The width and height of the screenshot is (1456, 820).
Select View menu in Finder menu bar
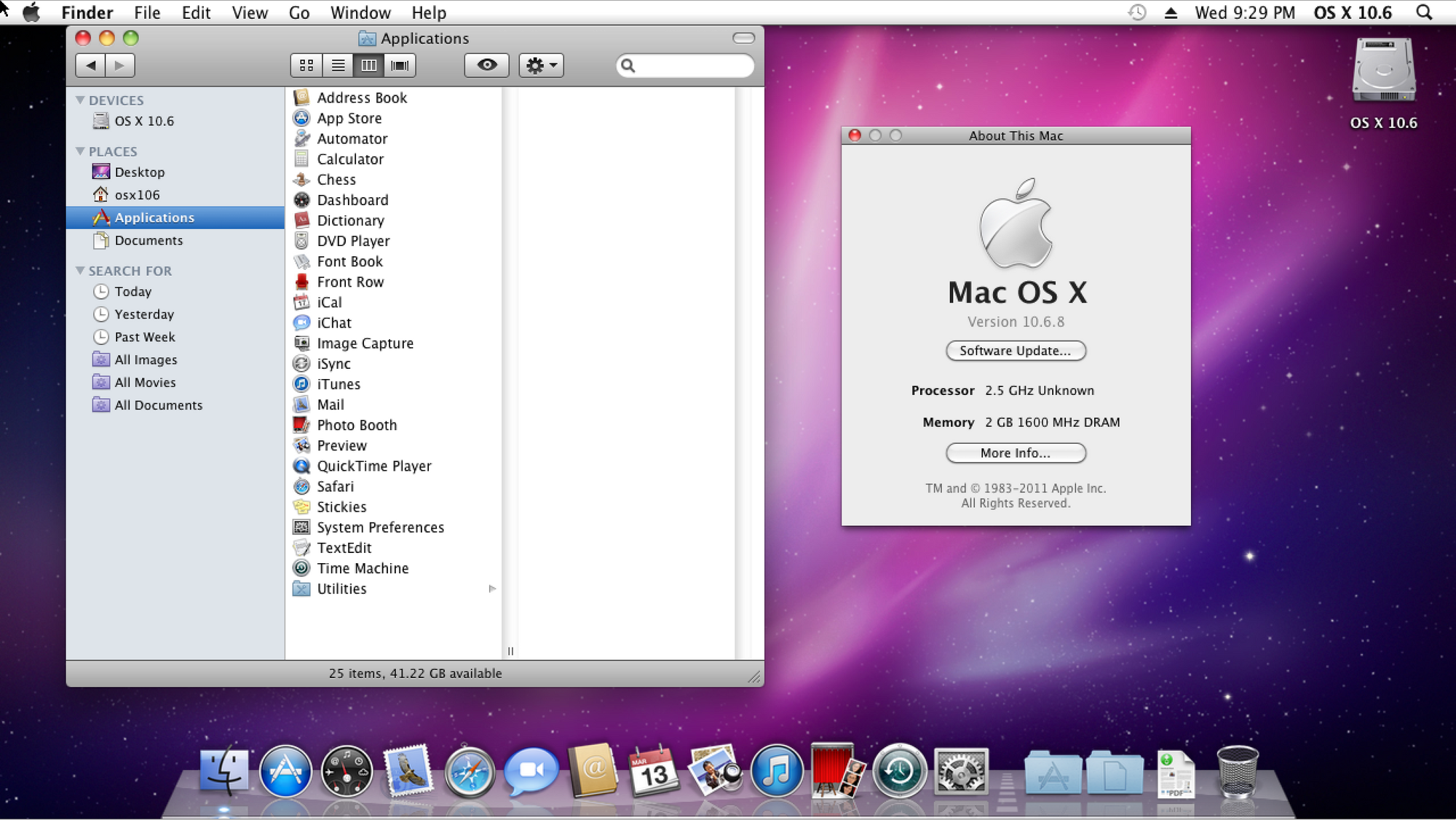[x=248, y=12]
